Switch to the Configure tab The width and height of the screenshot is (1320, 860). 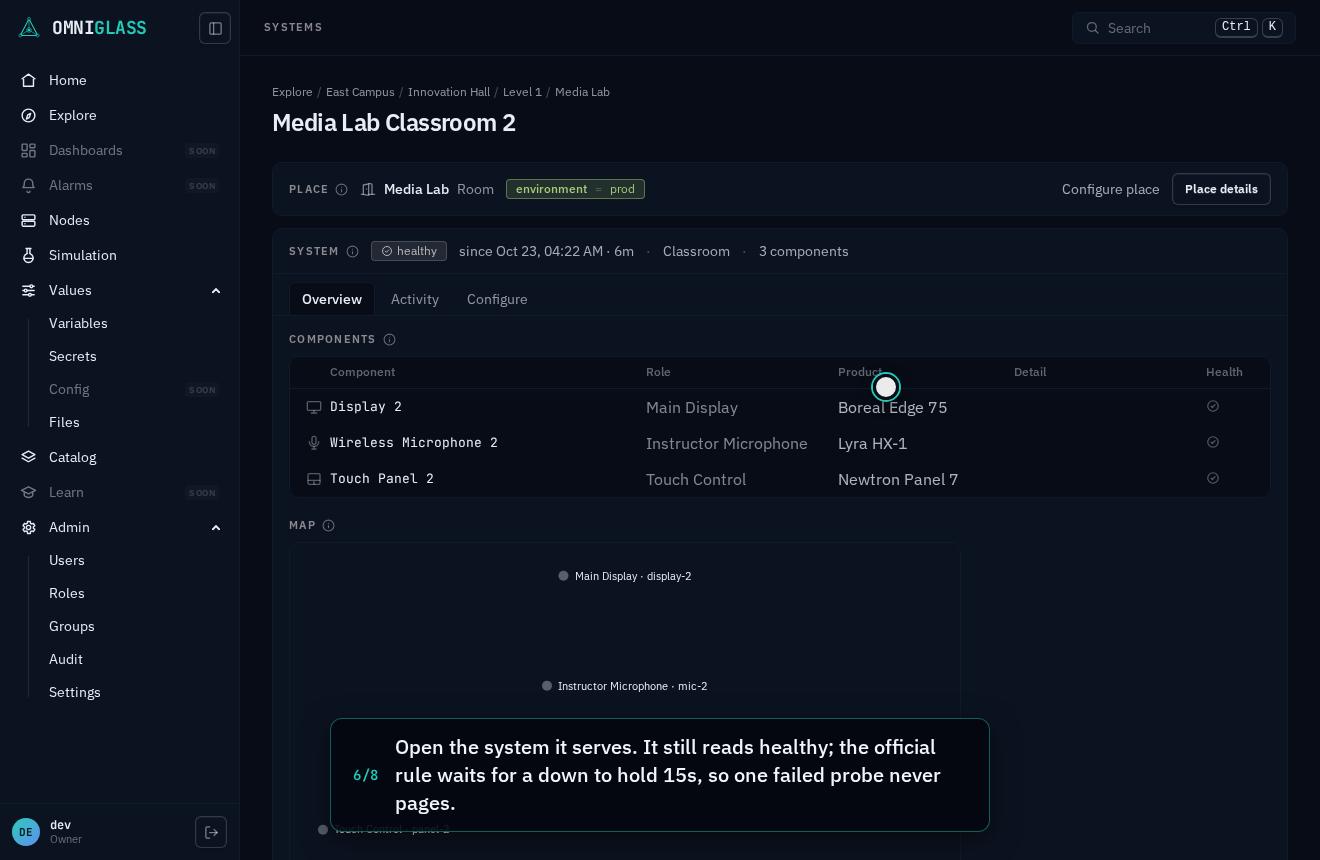click(x=497, y=299)
